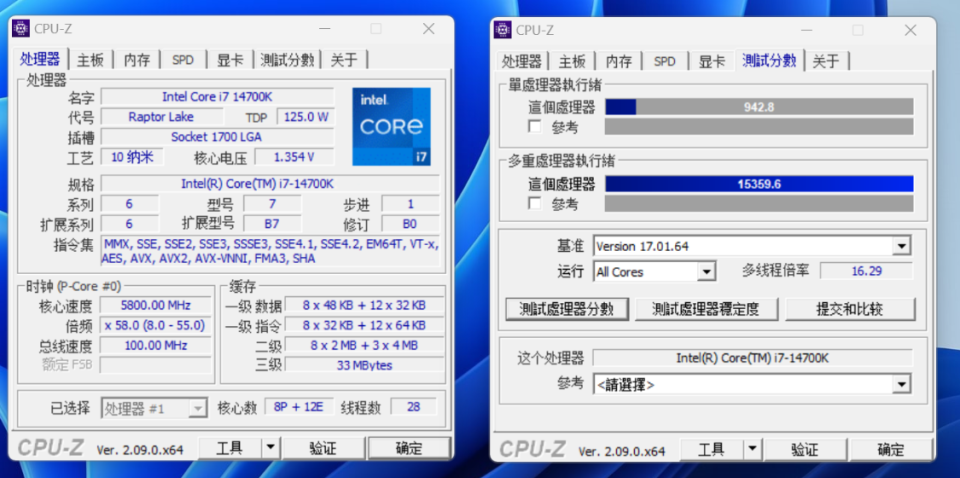The height and width of the screenshot is (478, 960).
Task: Click the 扩展型号 B7 value
Action: click(x=272, y=223)
